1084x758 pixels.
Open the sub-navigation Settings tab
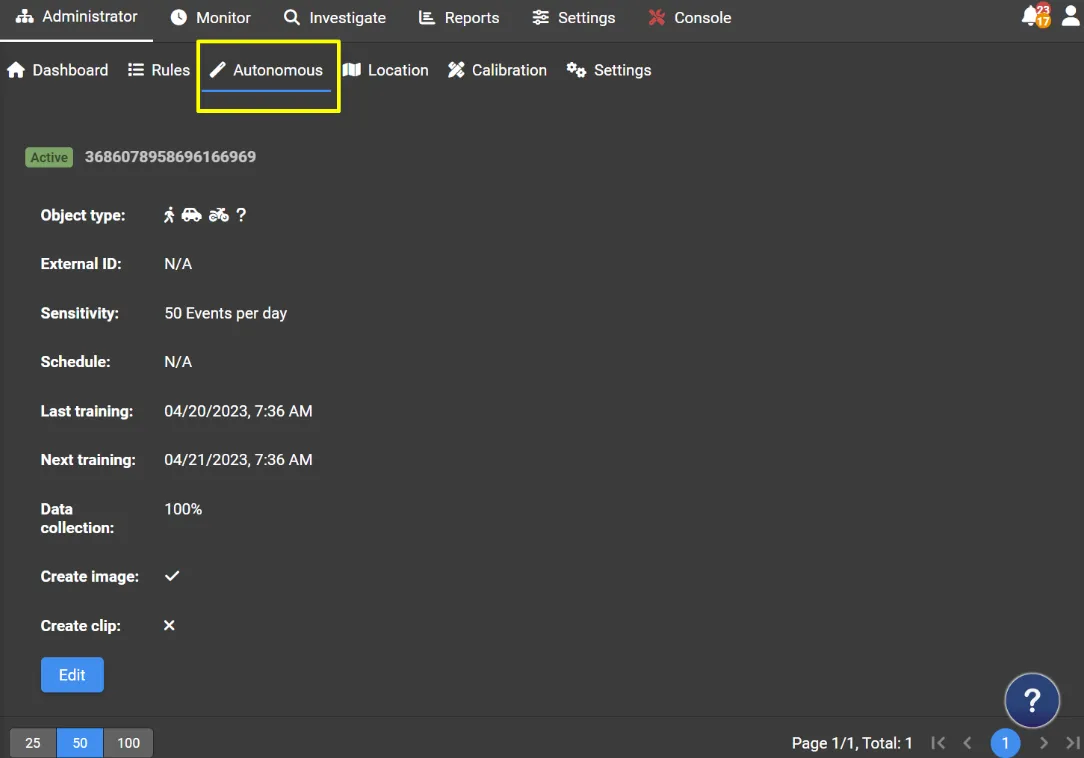click(x=609, y=70)
